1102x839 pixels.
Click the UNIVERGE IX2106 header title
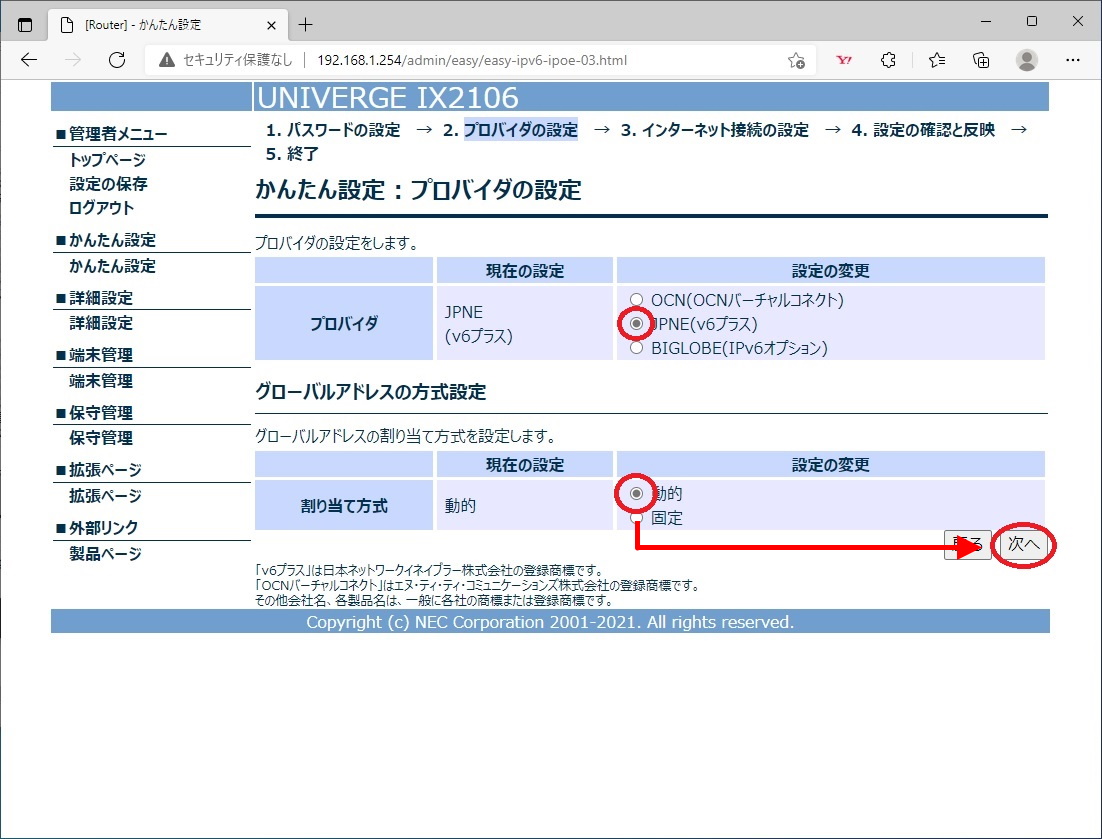tap(388, 97)
